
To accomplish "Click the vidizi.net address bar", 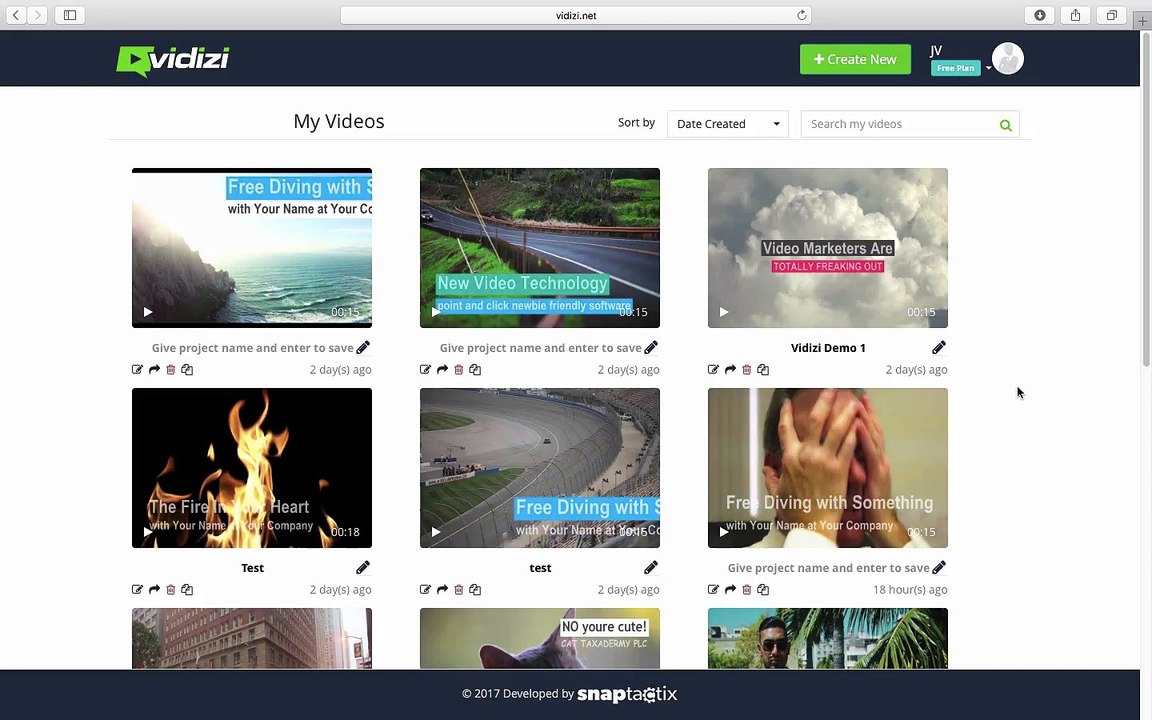I will pos(576,15).
